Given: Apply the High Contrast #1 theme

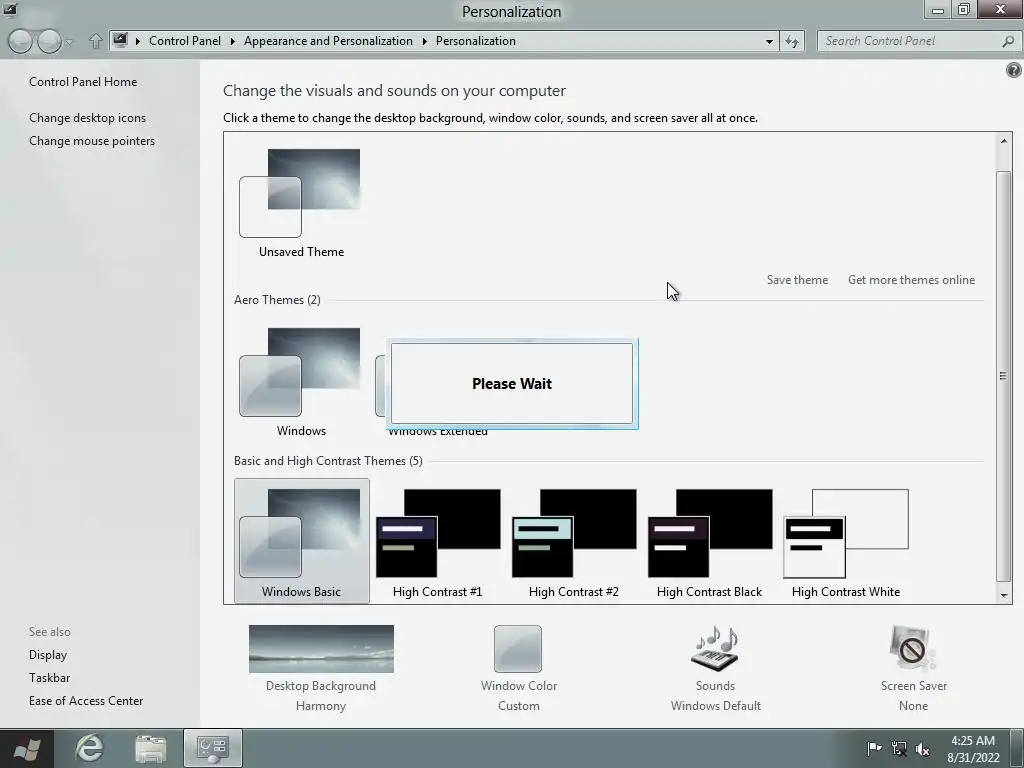Looking at the screenshot, I should (x=438, y=543).
